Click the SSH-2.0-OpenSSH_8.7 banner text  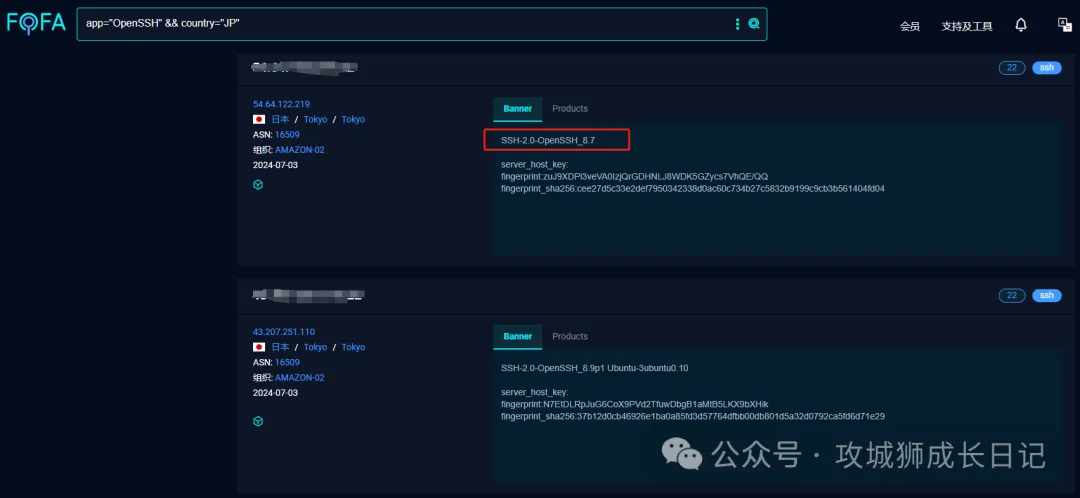coord(548,140)
